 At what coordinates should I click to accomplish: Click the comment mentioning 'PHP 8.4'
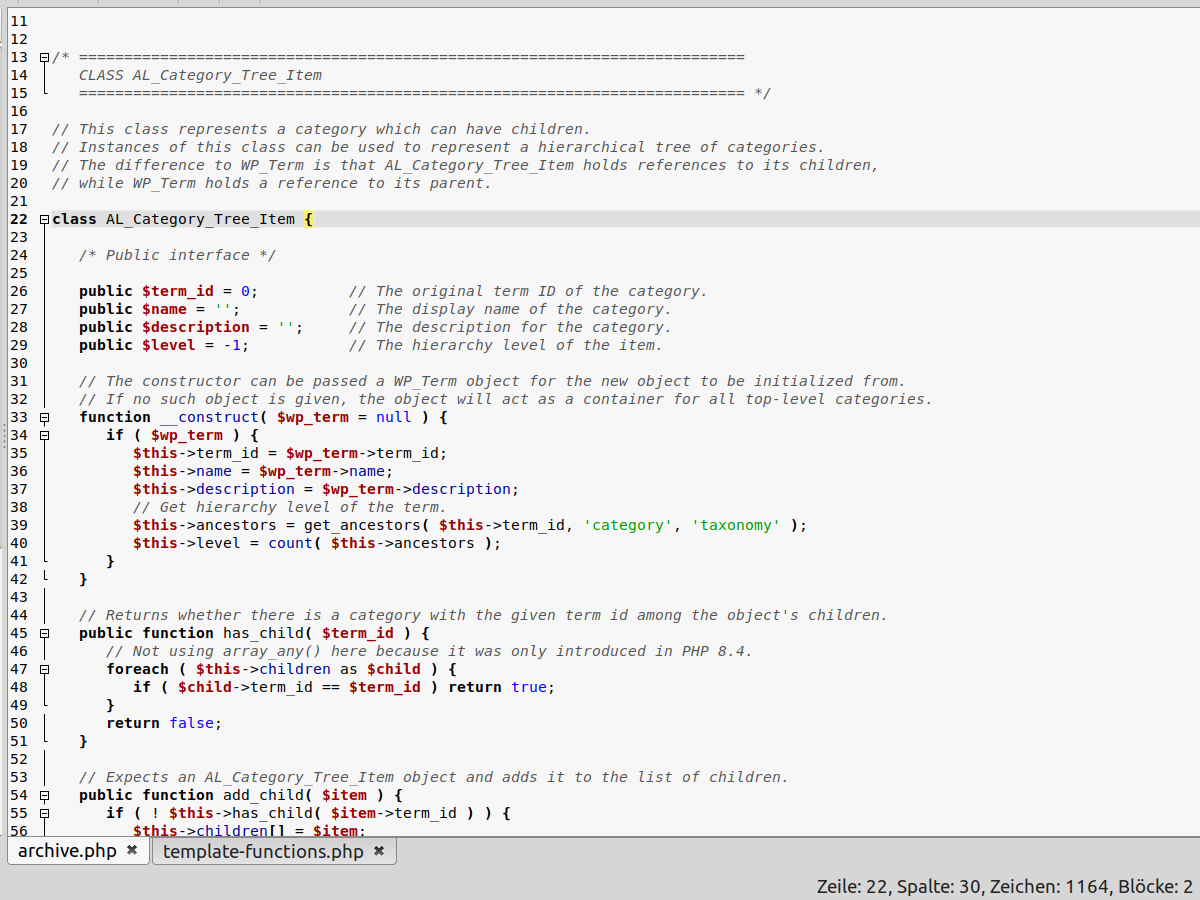coord(429,651)
